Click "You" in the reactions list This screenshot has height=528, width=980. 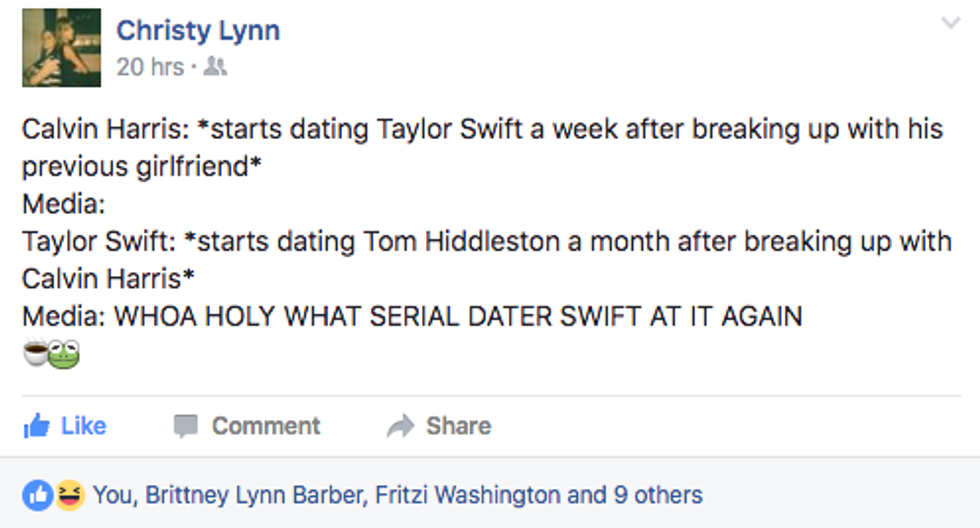tap(113, 494)
